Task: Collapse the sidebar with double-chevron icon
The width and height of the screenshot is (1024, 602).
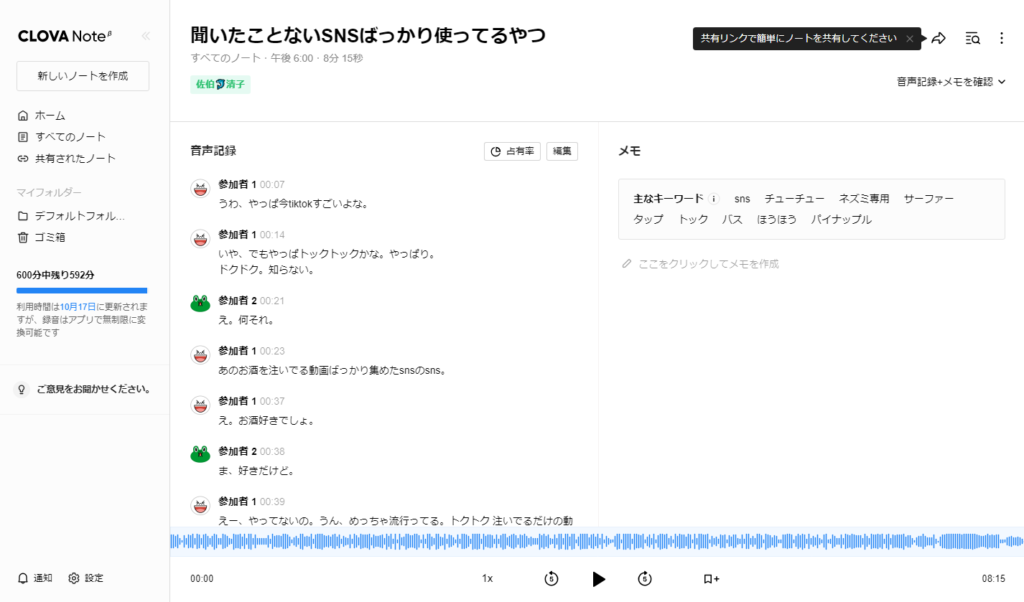Action: [x=146, y=36]
